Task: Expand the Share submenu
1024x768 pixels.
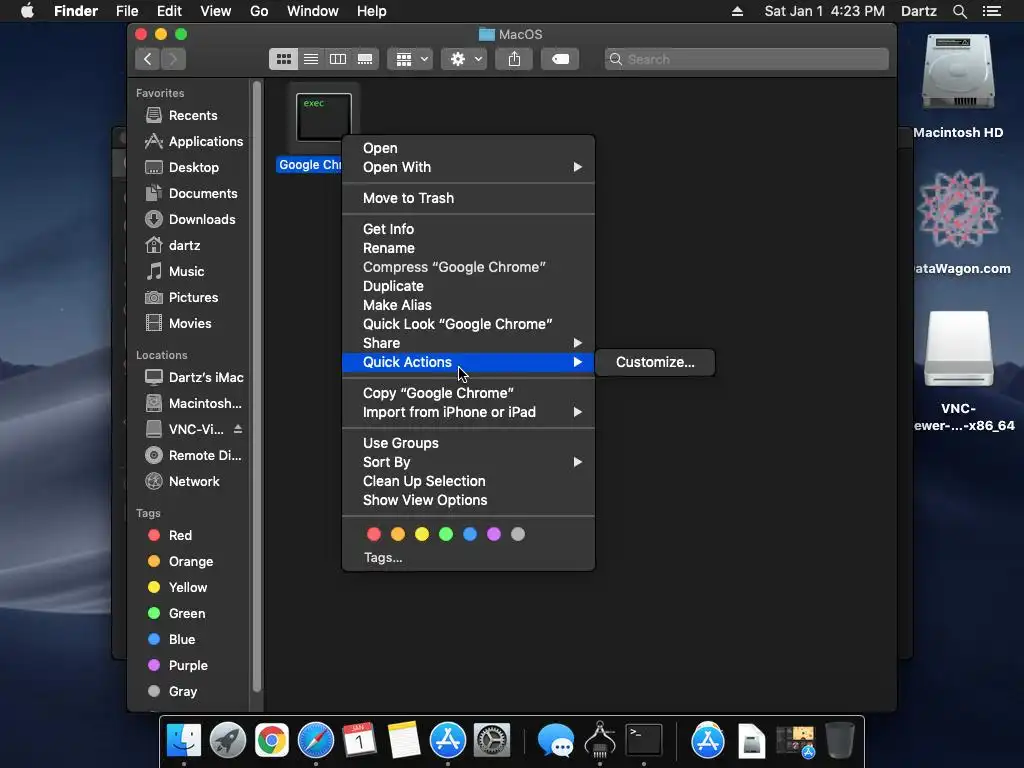Action: pyautogui.click(x=468, y=343)
